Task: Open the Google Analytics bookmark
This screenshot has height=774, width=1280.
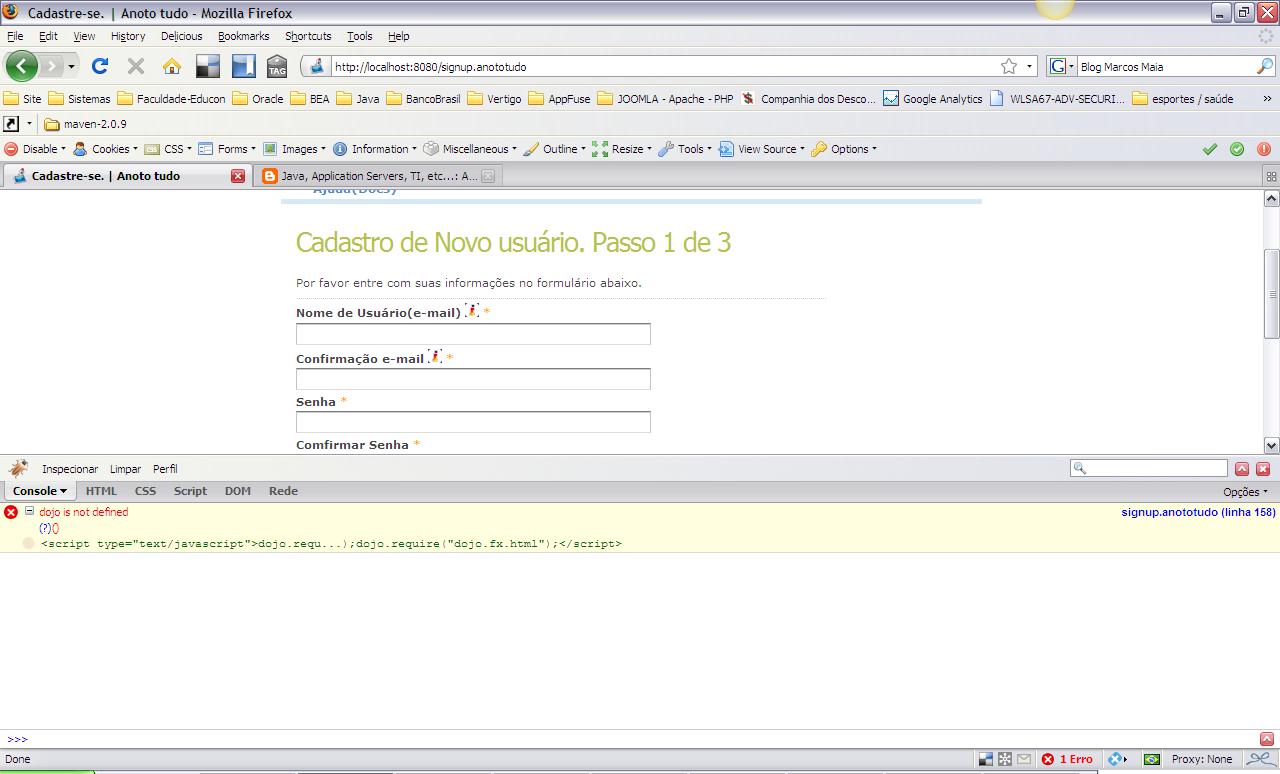Action: point(932,99)
